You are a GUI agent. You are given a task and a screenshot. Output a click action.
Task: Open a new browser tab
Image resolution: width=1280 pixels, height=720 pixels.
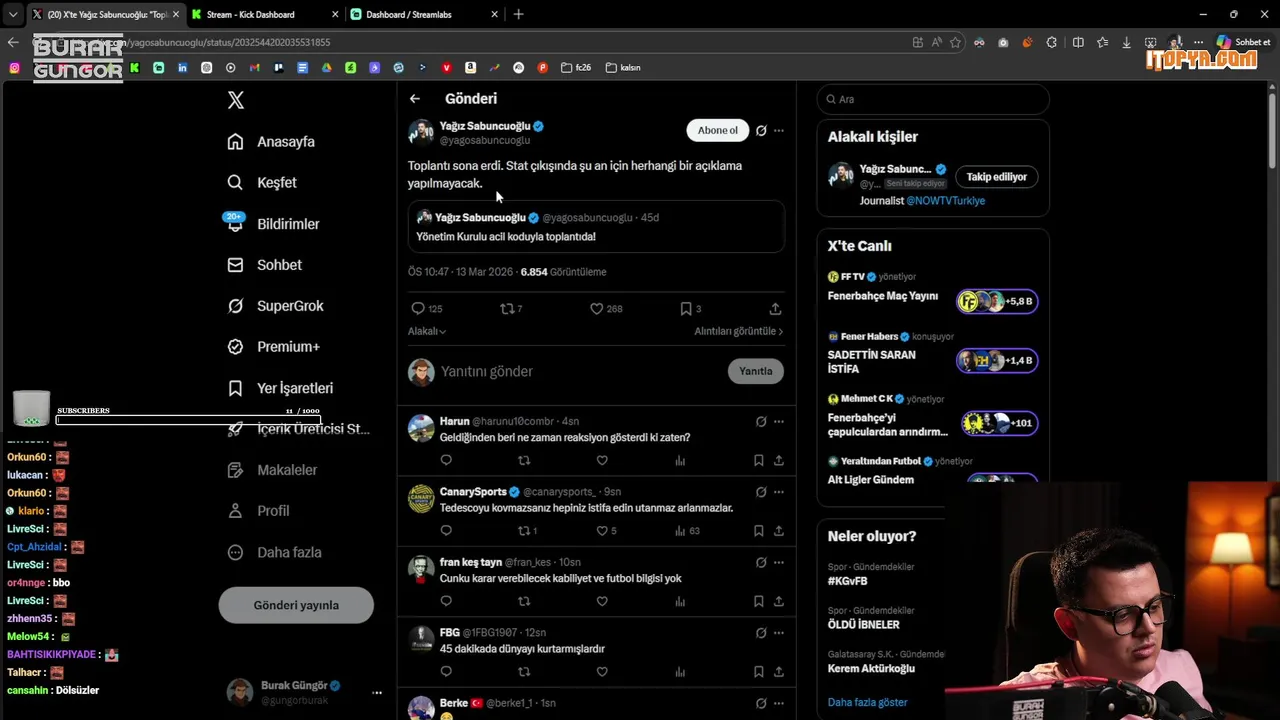pyautogui.click(x=518, y=14)
